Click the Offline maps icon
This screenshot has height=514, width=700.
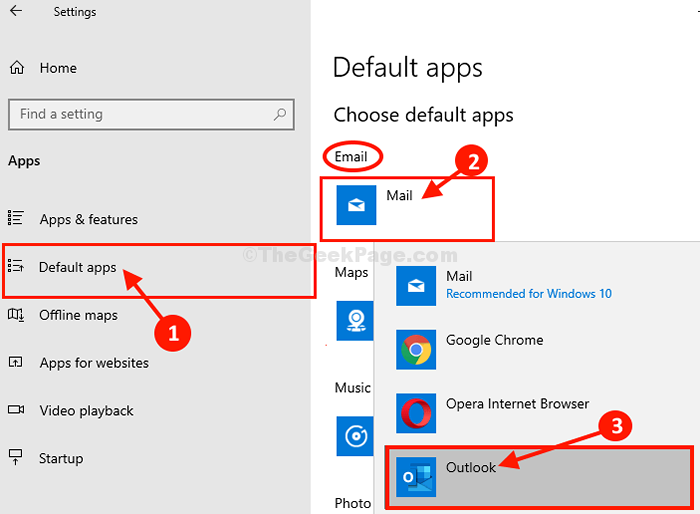(16, 315)
